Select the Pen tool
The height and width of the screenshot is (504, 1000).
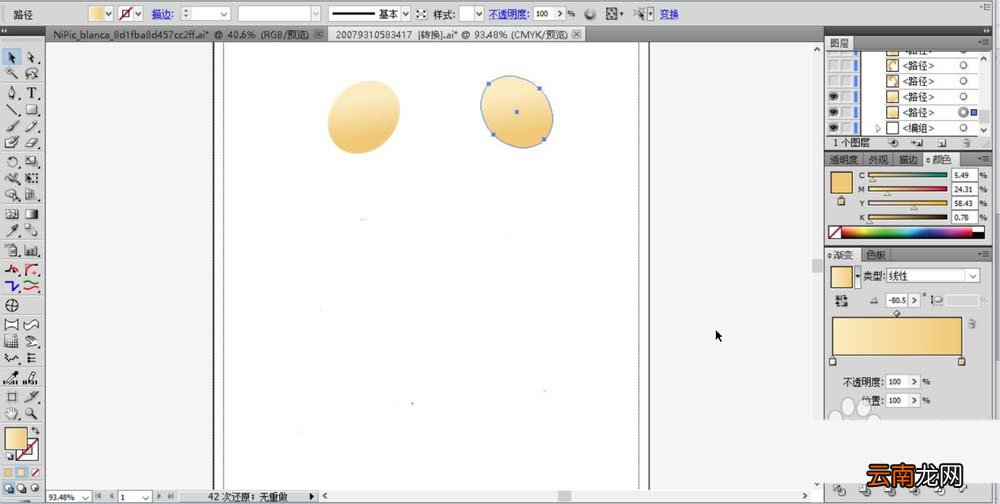click(x=11, y=93)
